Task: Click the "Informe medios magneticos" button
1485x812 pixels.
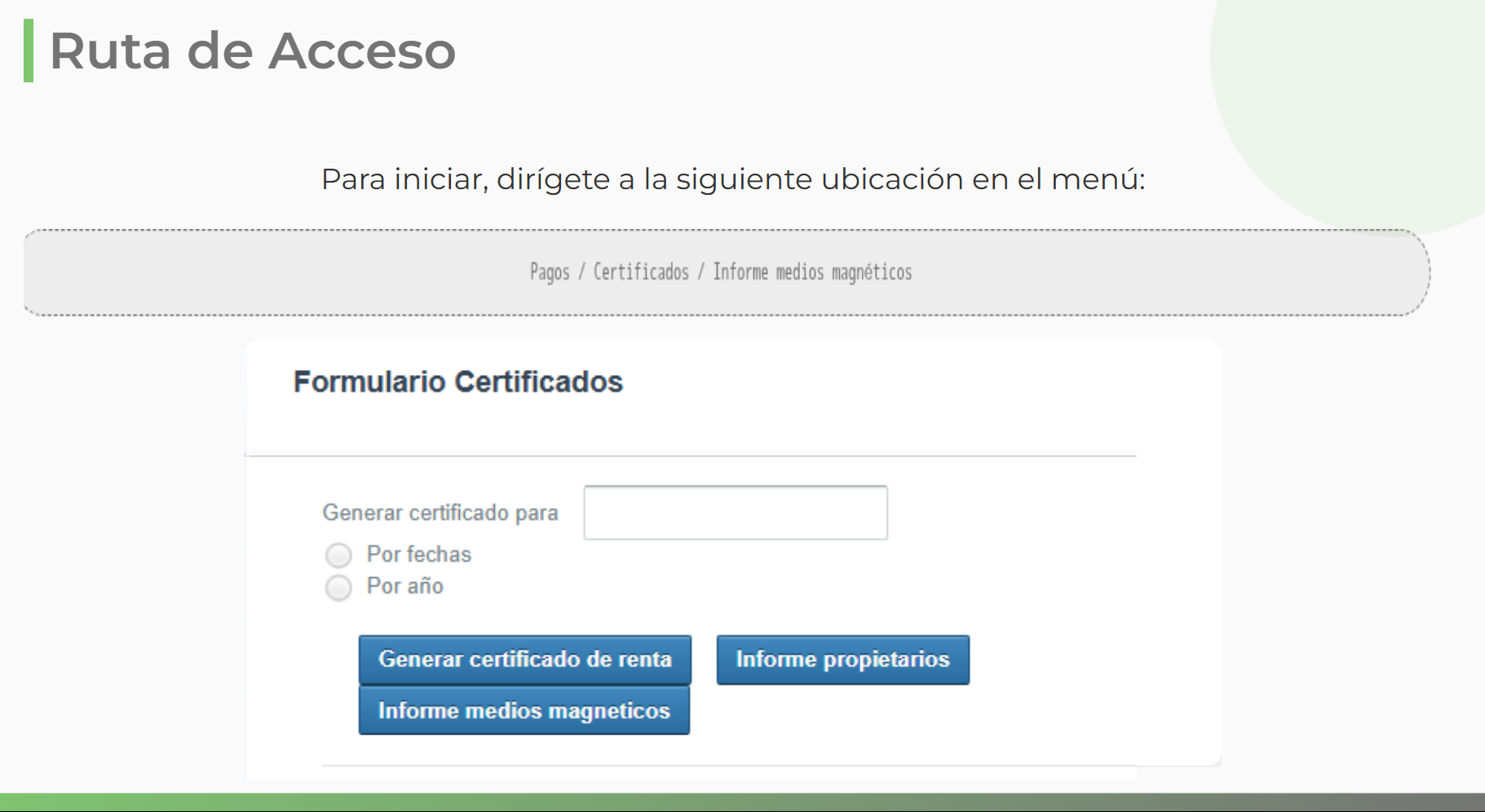Action: pyautogui.click(x=524, y=710)
